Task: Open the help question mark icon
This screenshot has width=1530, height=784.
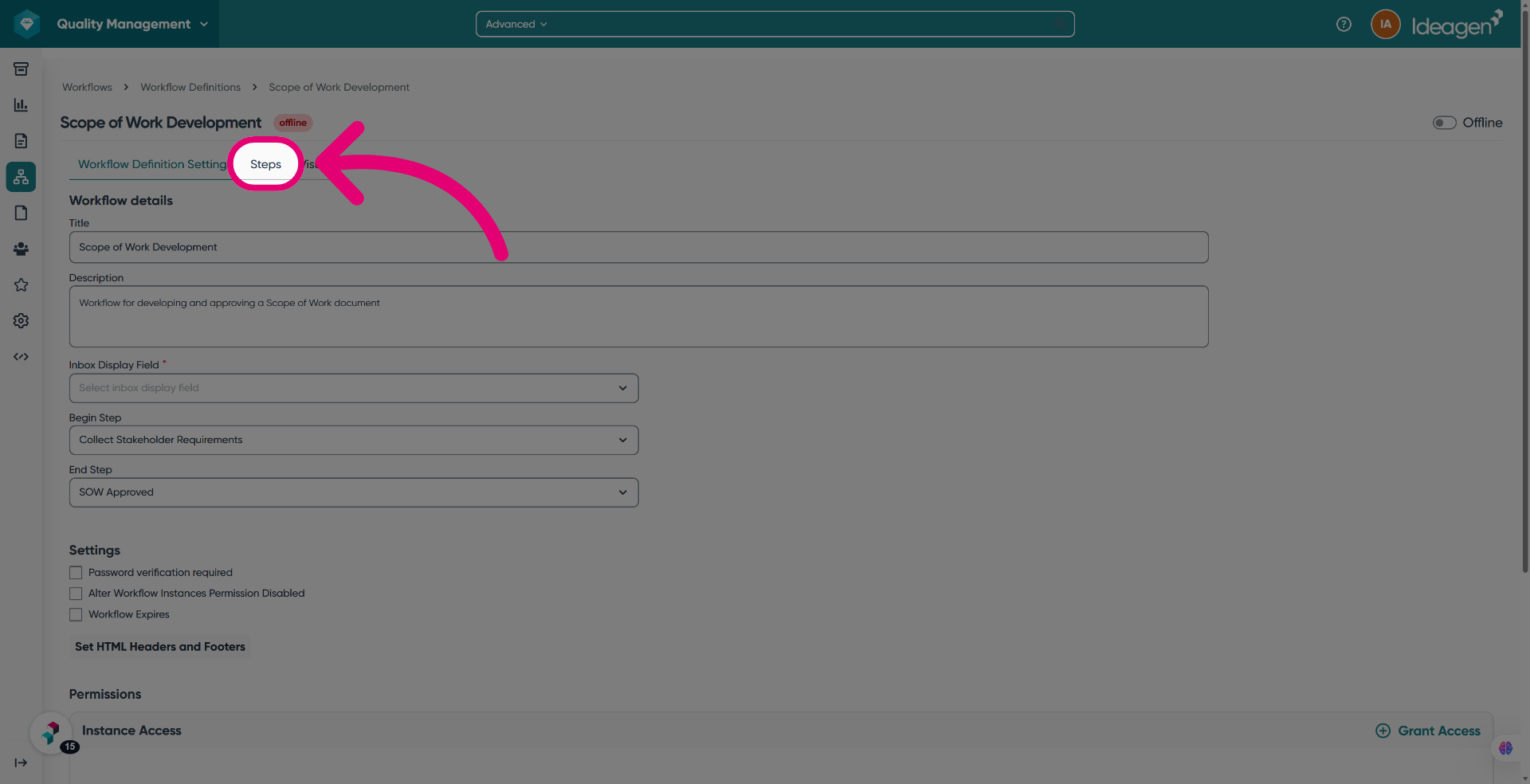Action: (1344, 24)
